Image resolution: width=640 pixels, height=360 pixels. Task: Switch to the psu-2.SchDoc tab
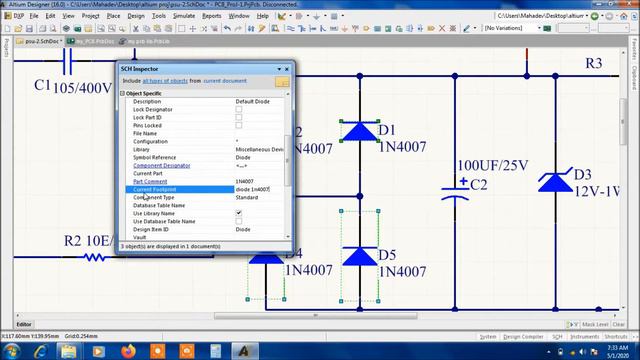pyautogui.click(x=40, y=41)
